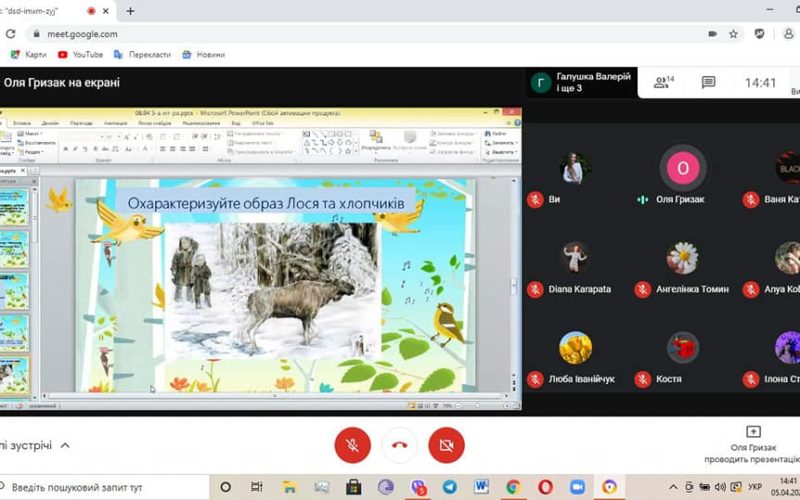The width and height of the screenshot is (800, 500).
Task: Bookmark this page with the star icon
Action: click(x=733, y=33)
